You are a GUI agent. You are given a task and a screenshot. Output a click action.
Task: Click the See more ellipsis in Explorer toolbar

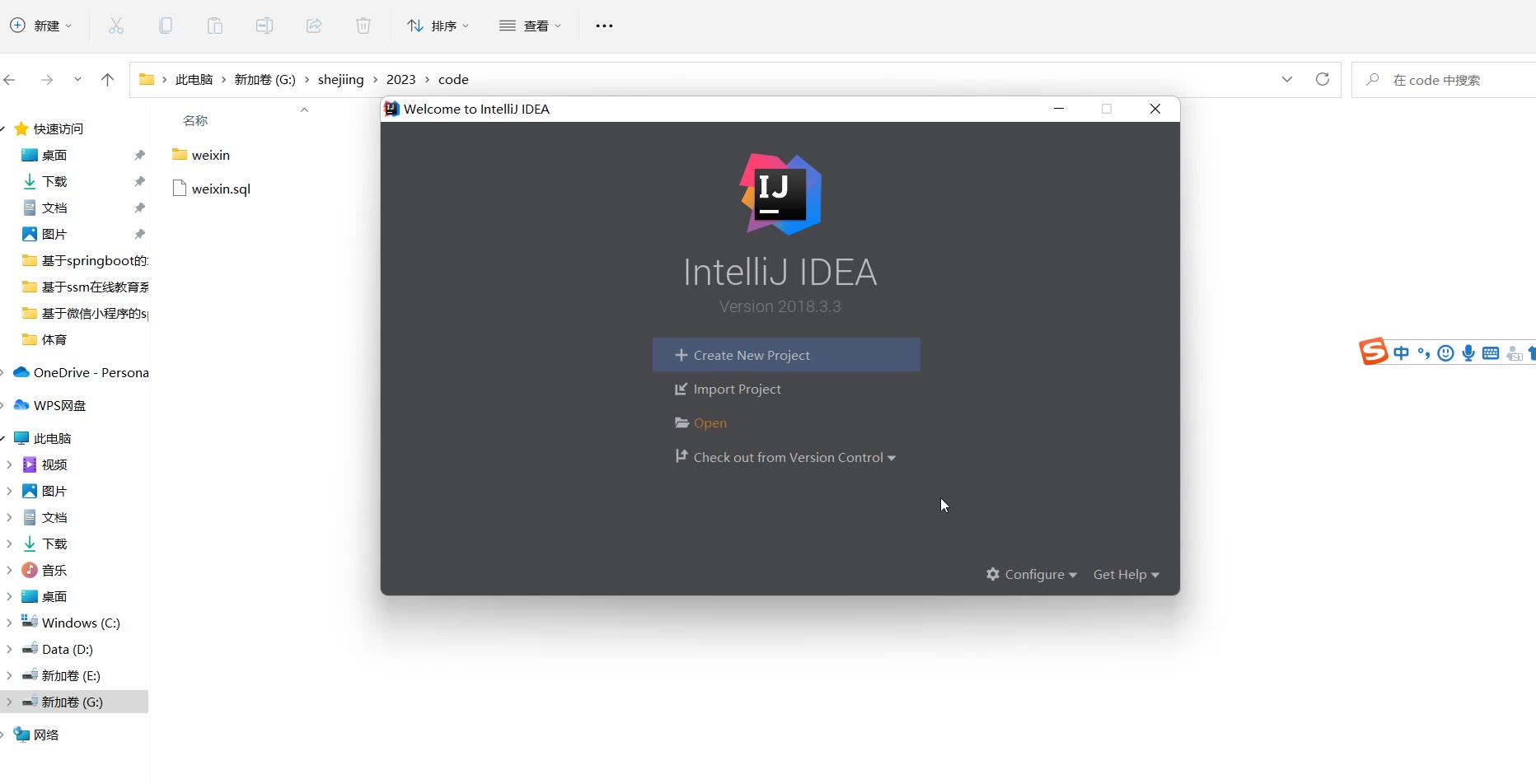click(x=604, y=26)
